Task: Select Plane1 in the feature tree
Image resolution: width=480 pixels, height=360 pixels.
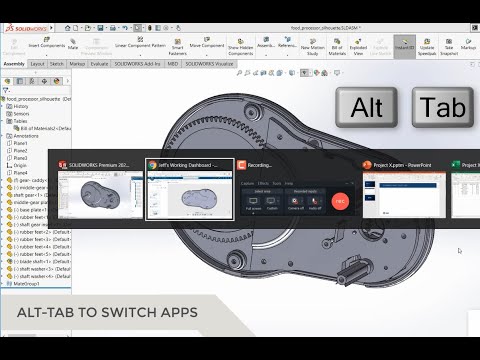Action: (x=17, y=143)
